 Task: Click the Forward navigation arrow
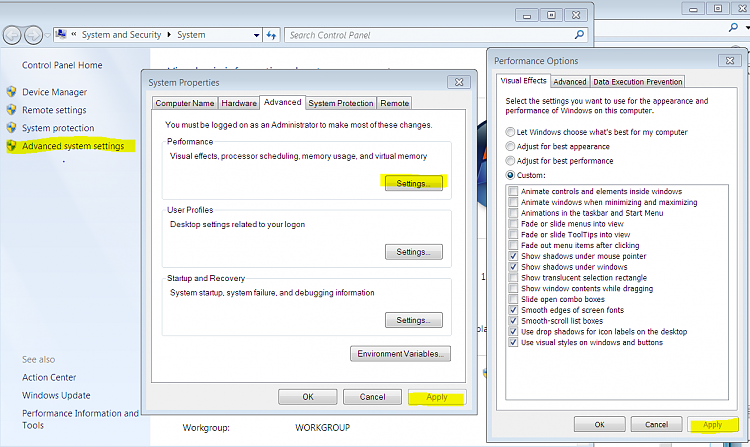(33, 35)
